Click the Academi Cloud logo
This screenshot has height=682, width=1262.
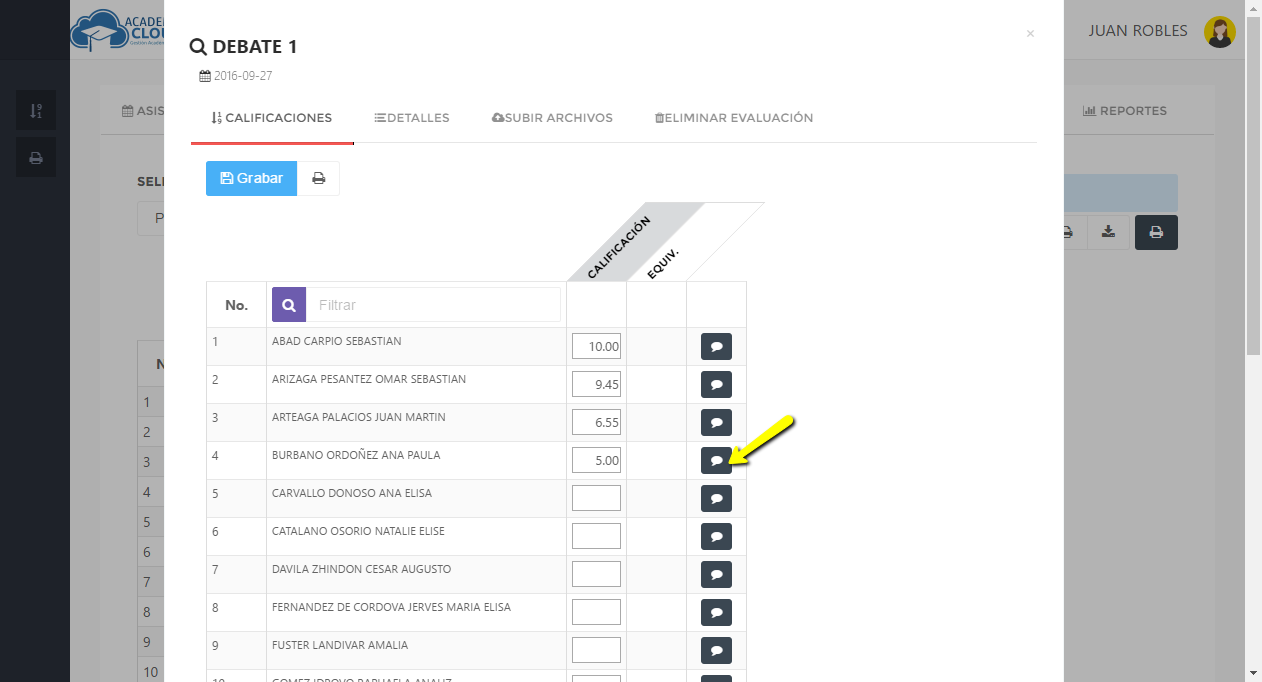click(117, 30)
